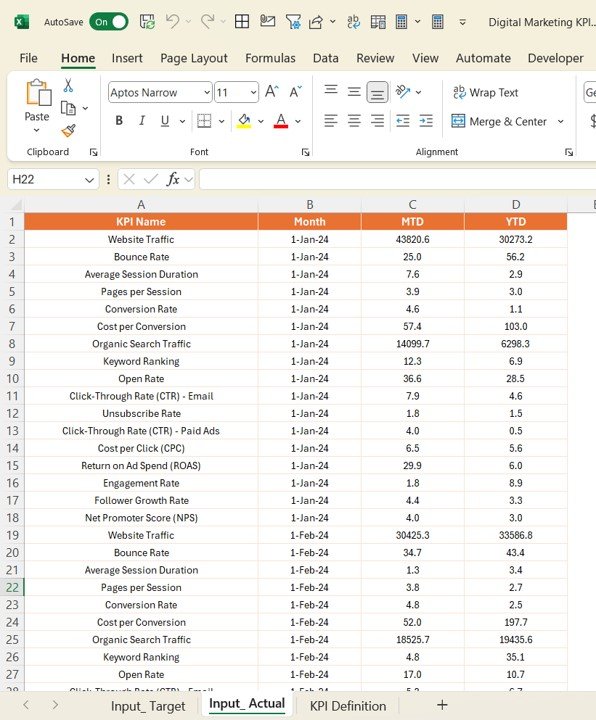Apply the Center horizontal alignment icon

pos(354,121)
